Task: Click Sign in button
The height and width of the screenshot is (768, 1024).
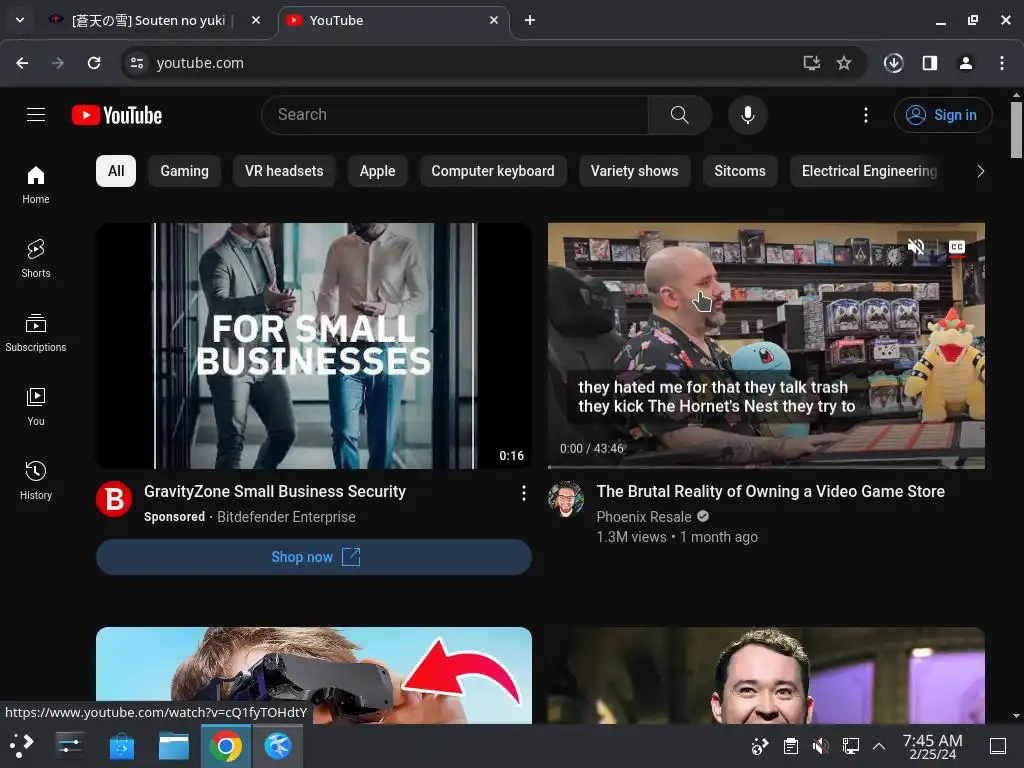Action: 943,115
